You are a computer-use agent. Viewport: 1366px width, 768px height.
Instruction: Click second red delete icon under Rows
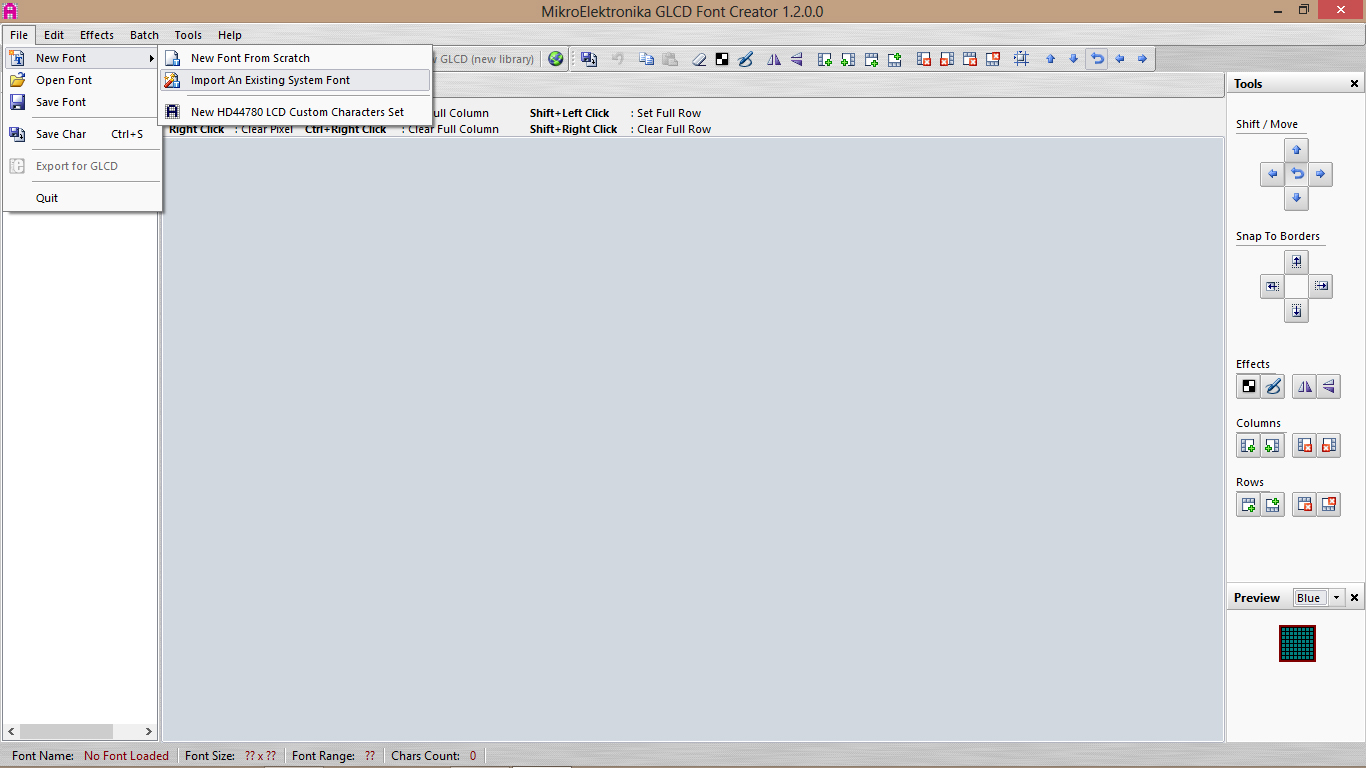tap(1329, 505)
